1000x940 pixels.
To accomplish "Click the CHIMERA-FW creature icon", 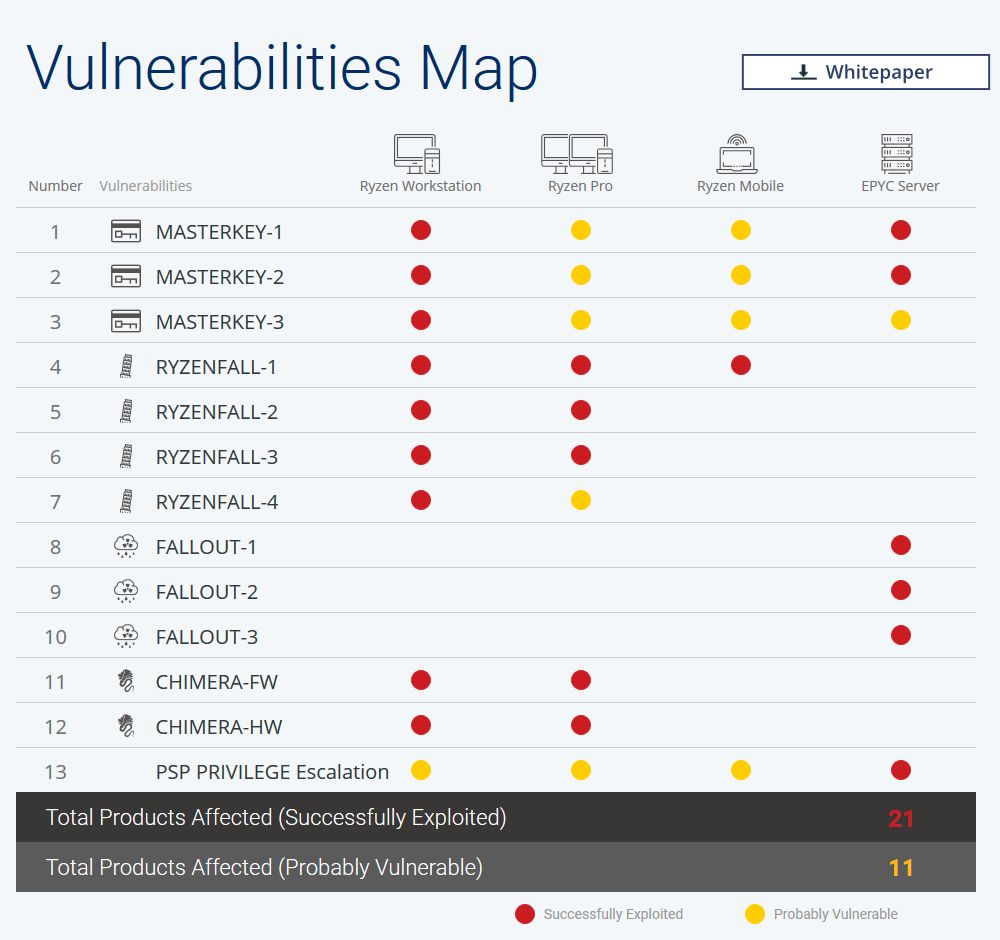I will [126, 681].
